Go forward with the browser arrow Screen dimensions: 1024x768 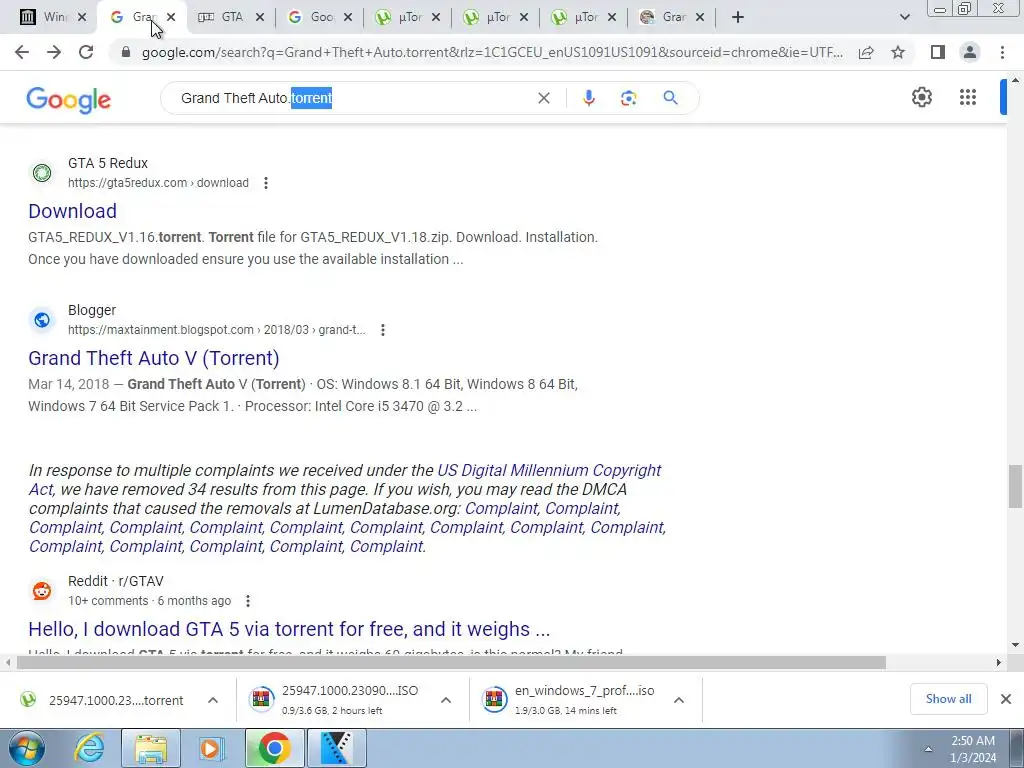point(54,52)
